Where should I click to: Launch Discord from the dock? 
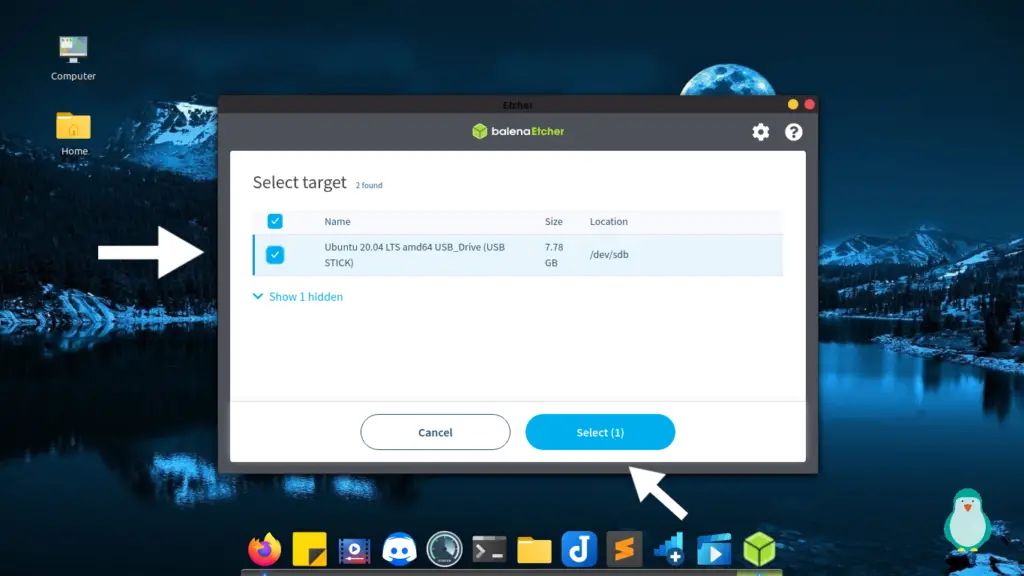[x=400, y=549]
